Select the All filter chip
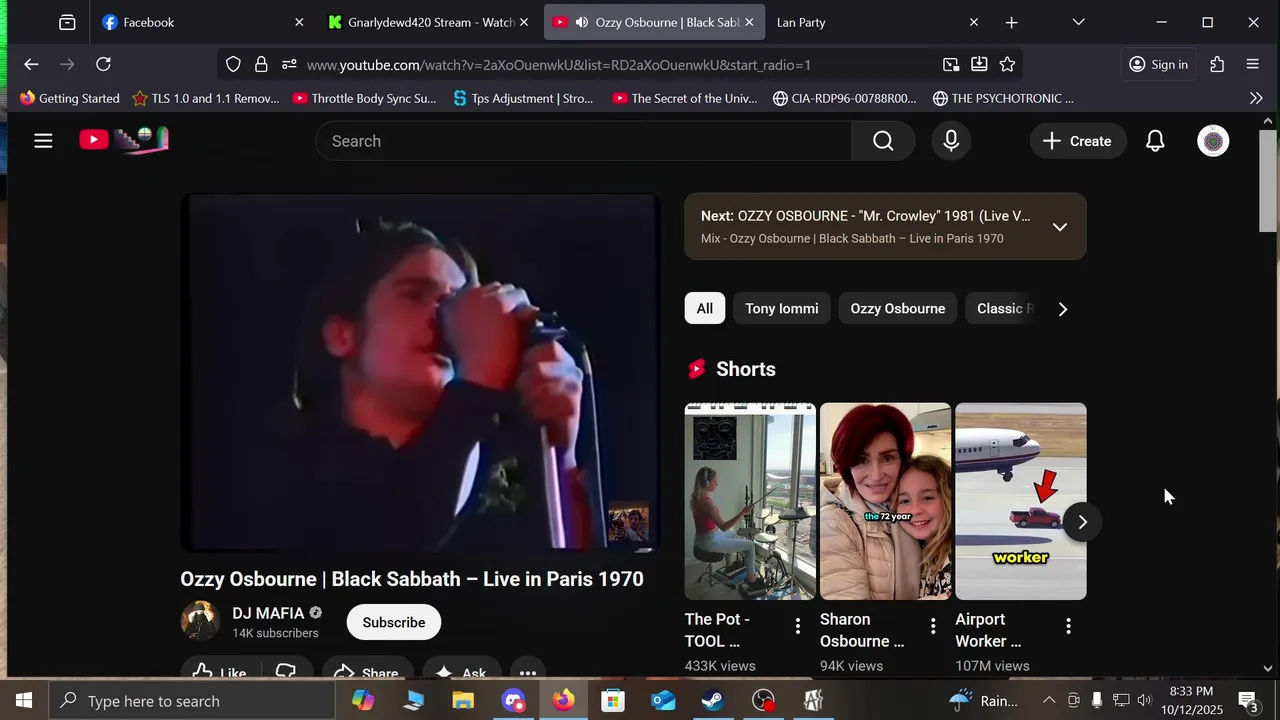 (705, 308)
